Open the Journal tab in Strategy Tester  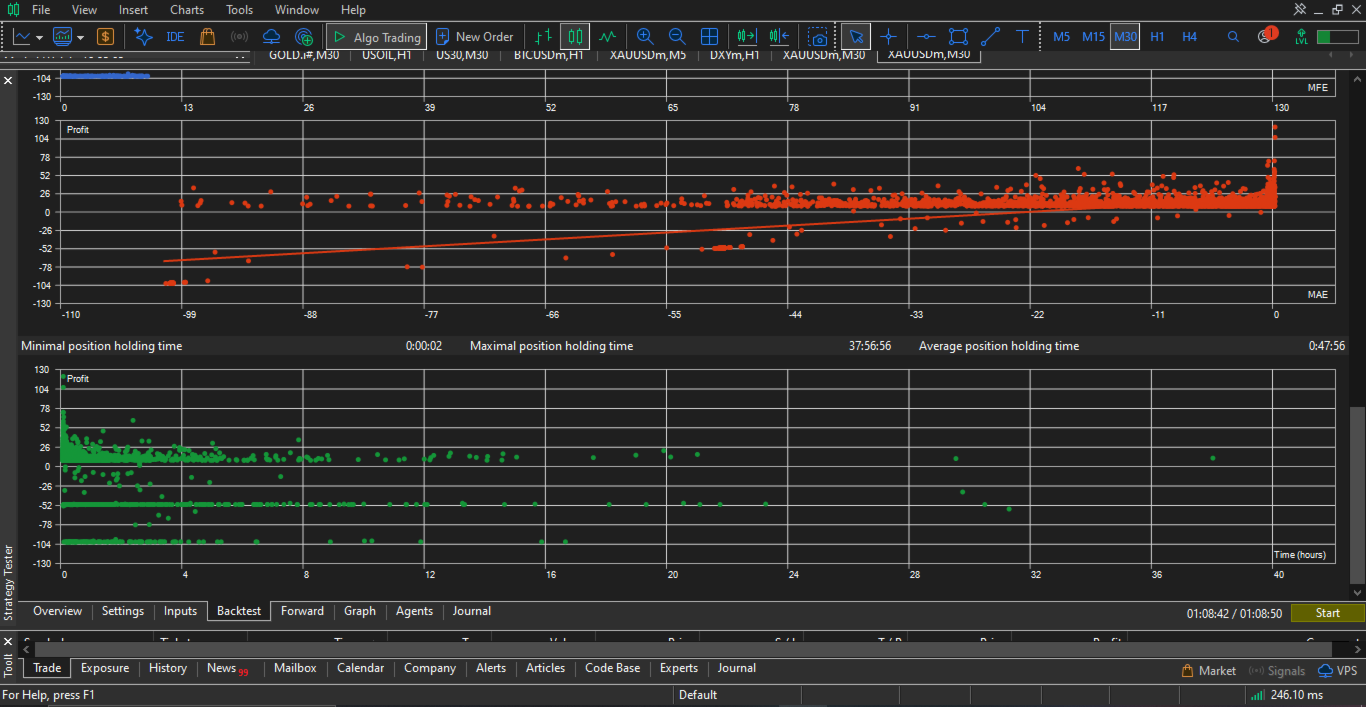point(472,611)
